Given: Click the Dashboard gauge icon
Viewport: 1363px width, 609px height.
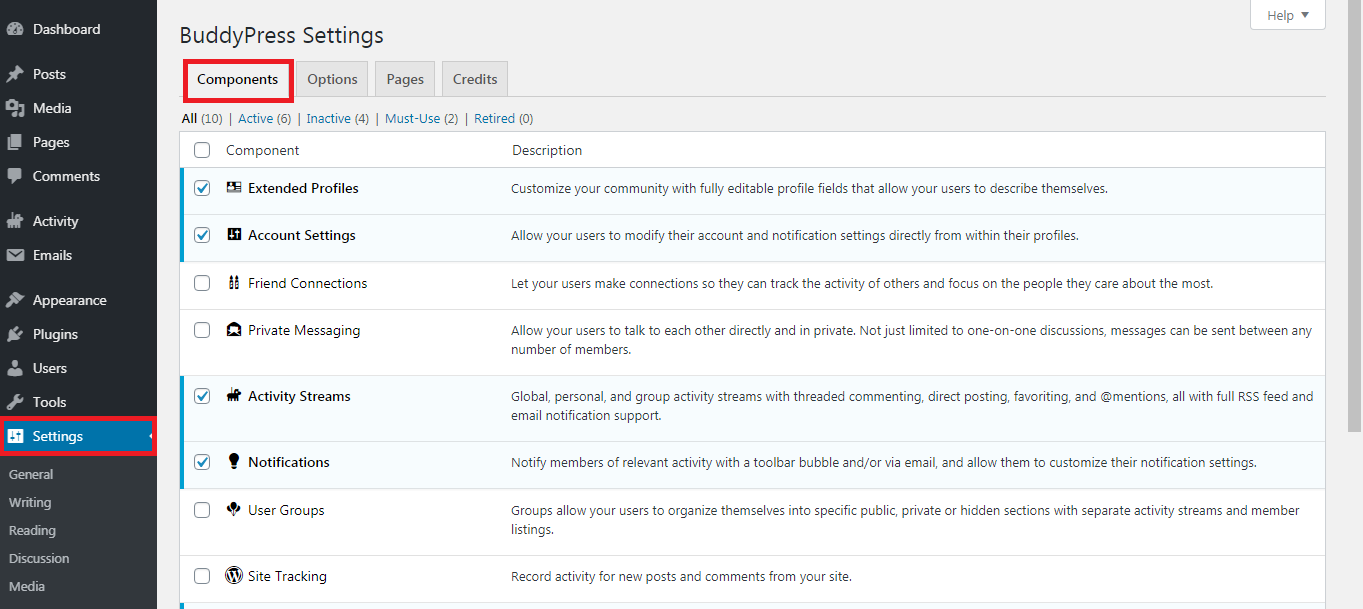Looking at the screenshot, I should point(15,30).
